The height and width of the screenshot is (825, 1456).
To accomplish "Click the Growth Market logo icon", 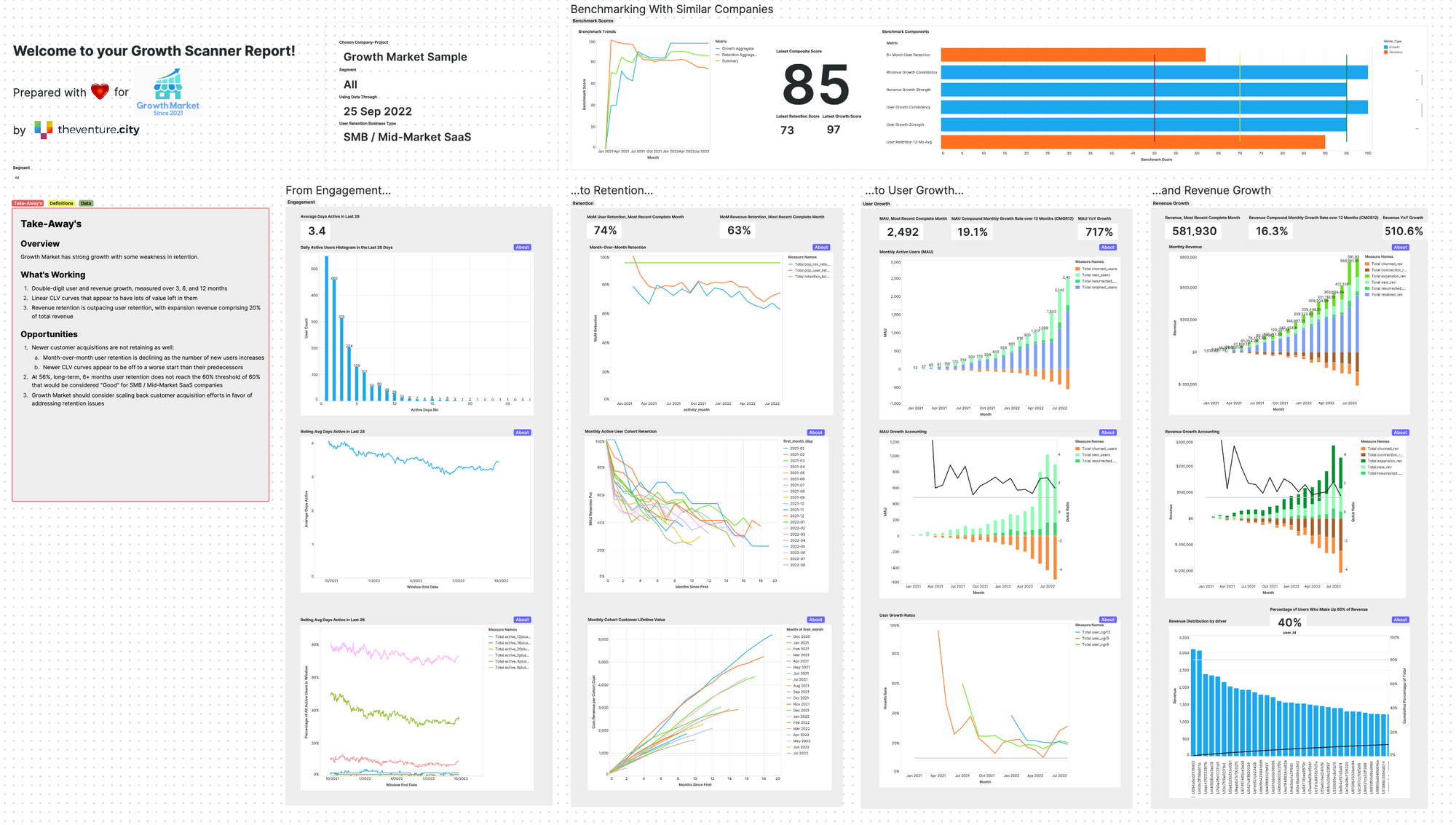I will coord(167,92).
